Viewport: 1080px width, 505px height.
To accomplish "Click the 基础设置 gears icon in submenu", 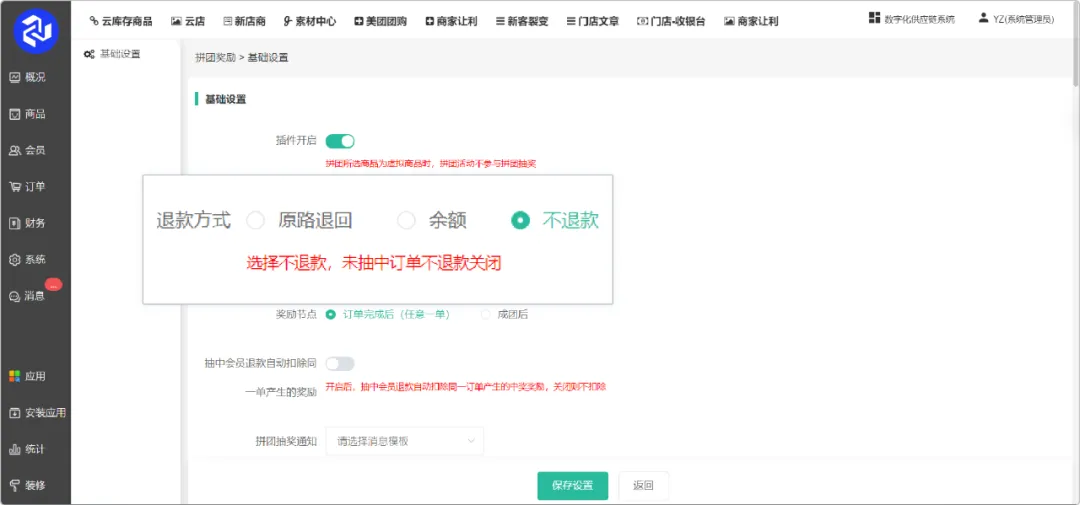I will pyautogui.click(x=89, y=54).
